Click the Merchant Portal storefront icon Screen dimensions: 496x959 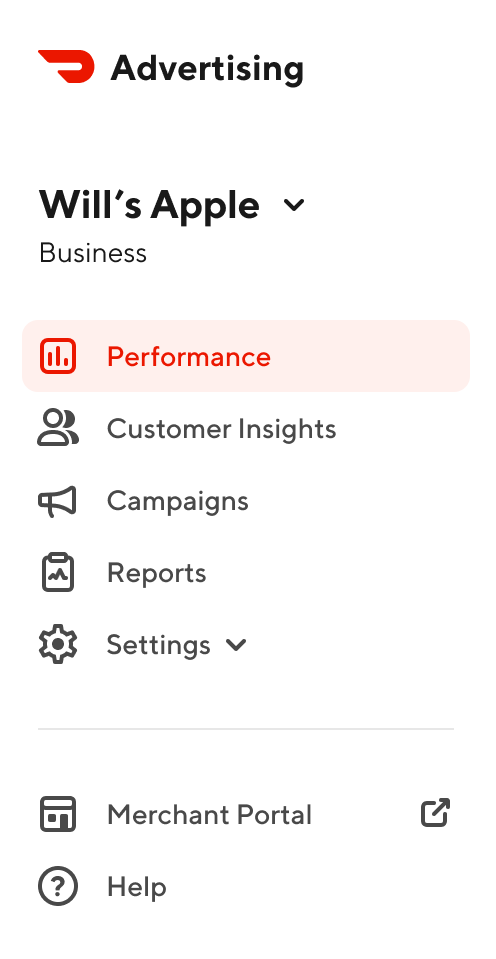58,814
